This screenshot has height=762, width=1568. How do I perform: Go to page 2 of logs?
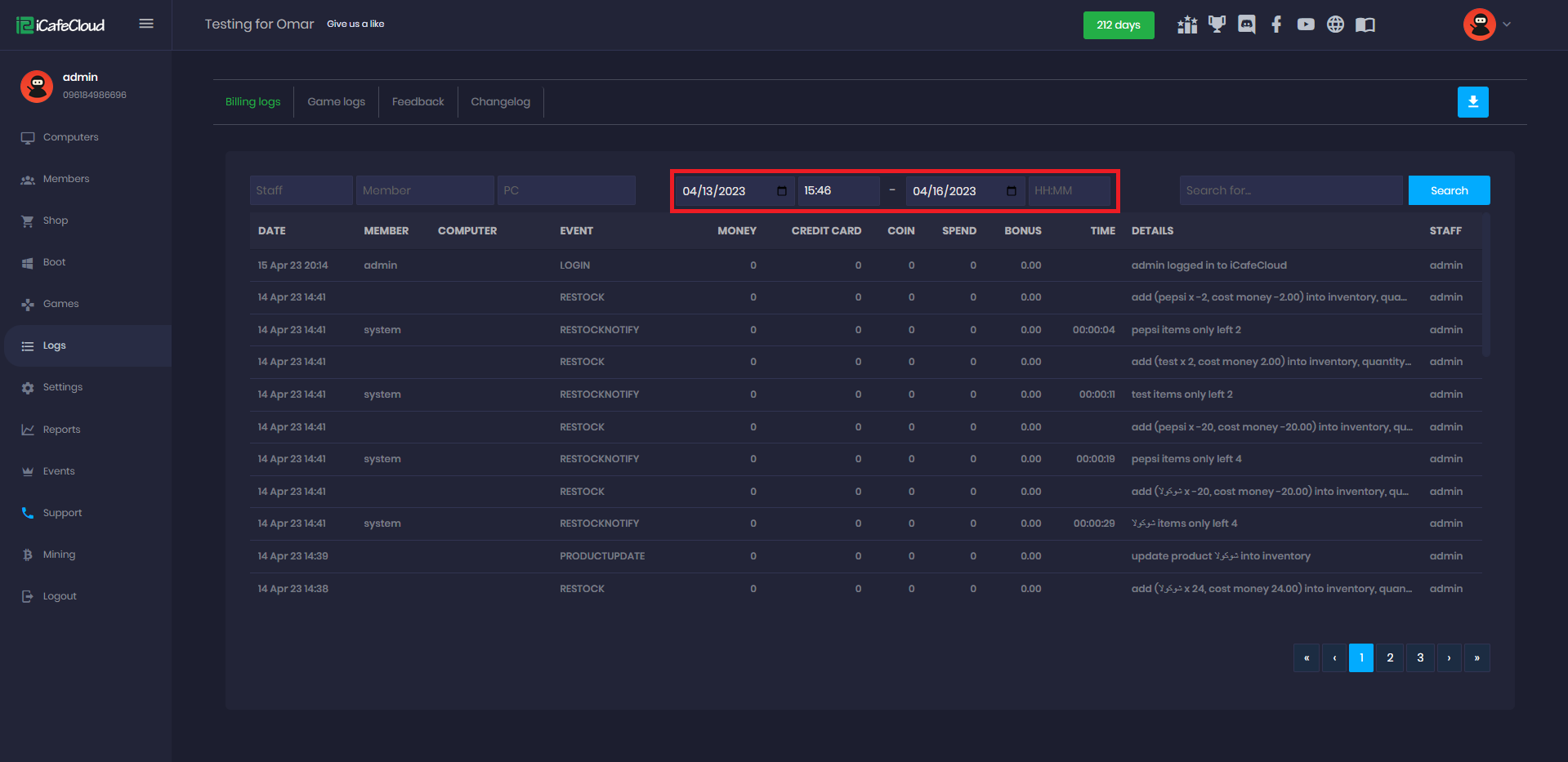1390,657
